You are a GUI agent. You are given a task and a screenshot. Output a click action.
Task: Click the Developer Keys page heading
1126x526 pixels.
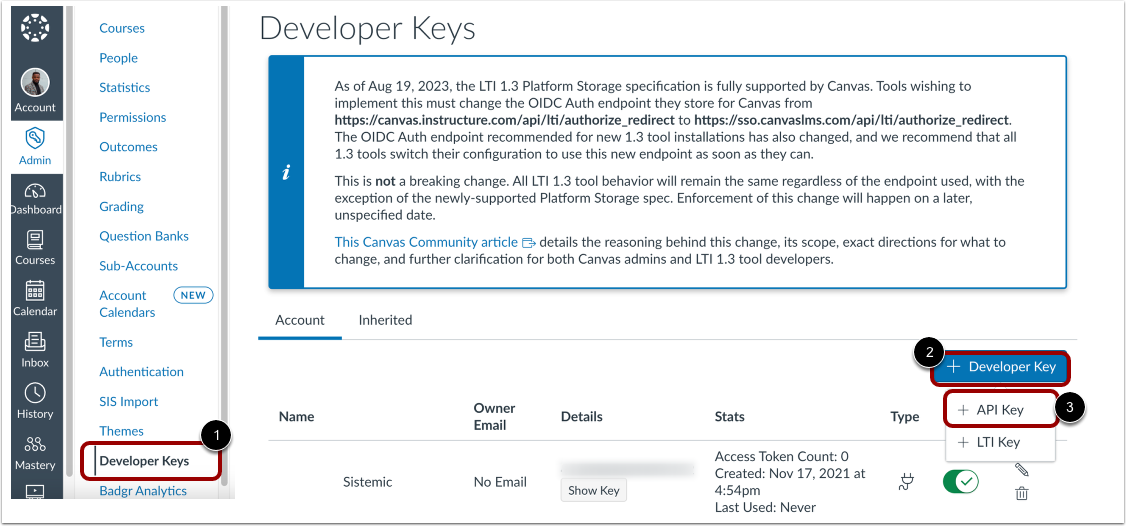368,29
